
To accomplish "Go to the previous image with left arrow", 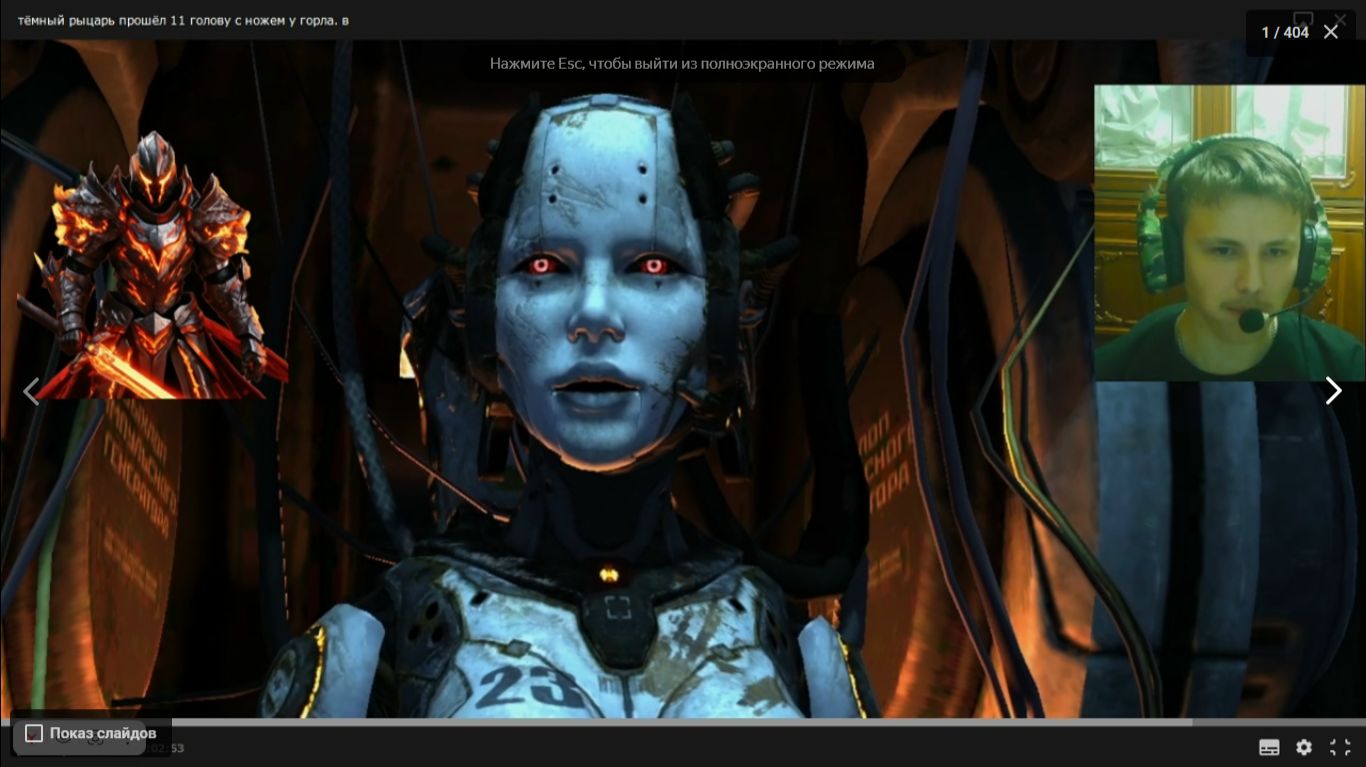I will (x=32, y=391).
